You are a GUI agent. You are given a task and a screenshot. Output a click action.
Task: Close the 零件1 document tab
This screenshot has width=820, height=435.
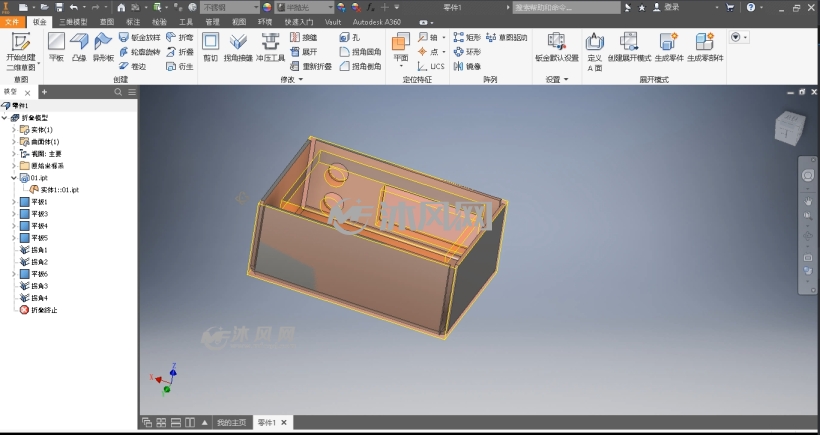(284, 422)
